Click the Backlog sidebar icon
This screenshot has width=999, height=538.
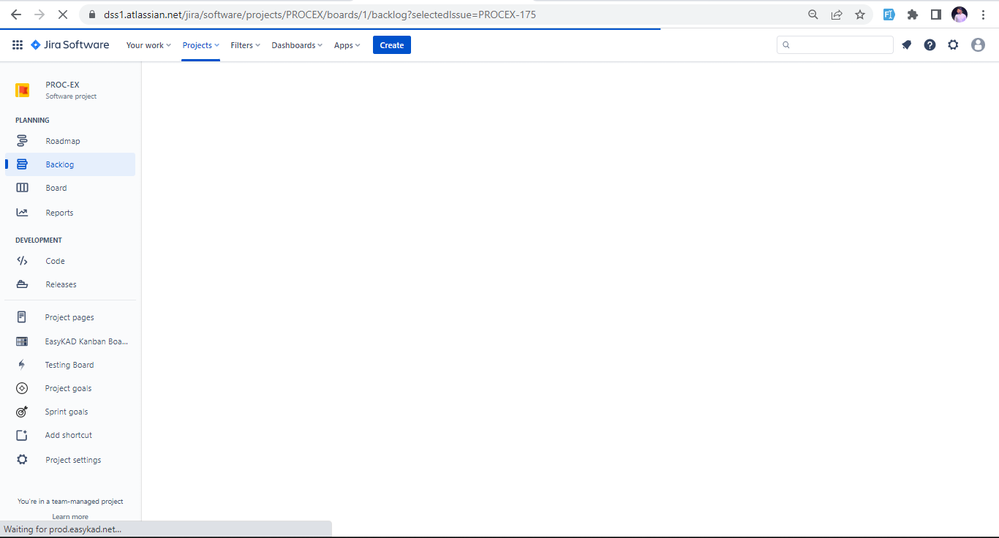[22, 164]
